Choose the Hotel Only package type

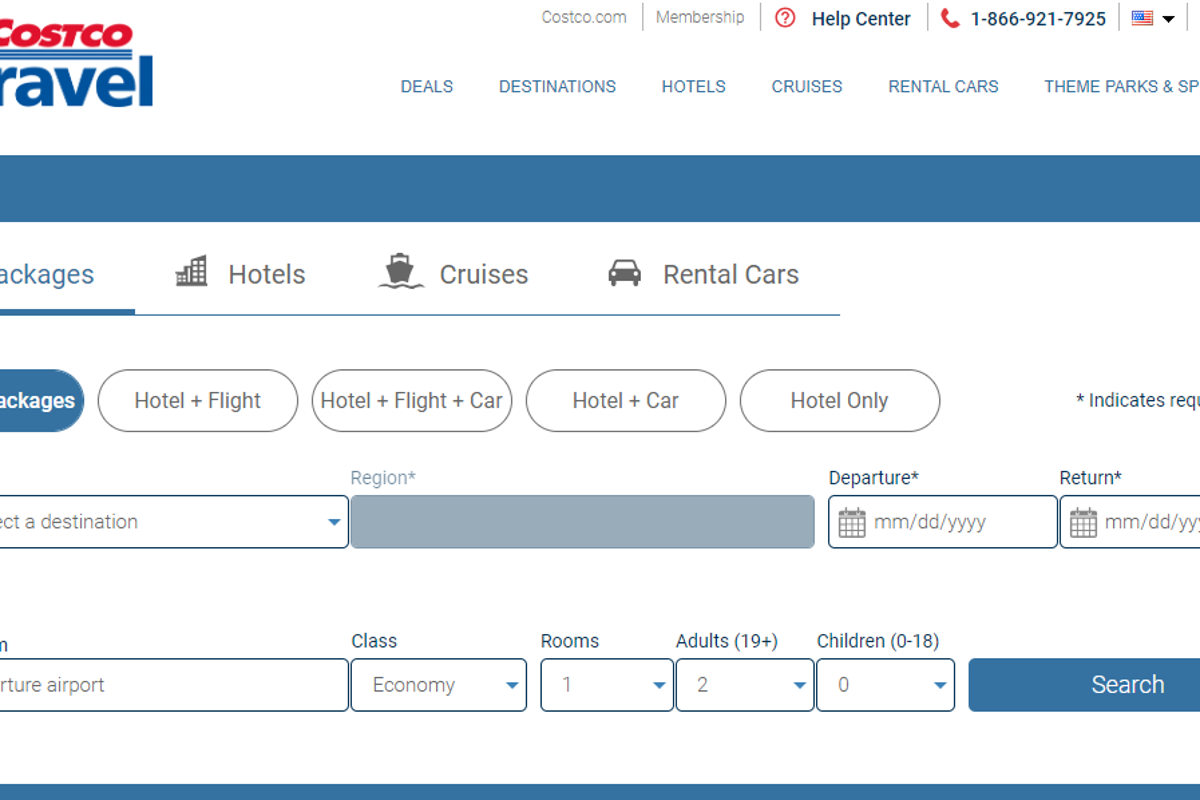tap(839, 401)
